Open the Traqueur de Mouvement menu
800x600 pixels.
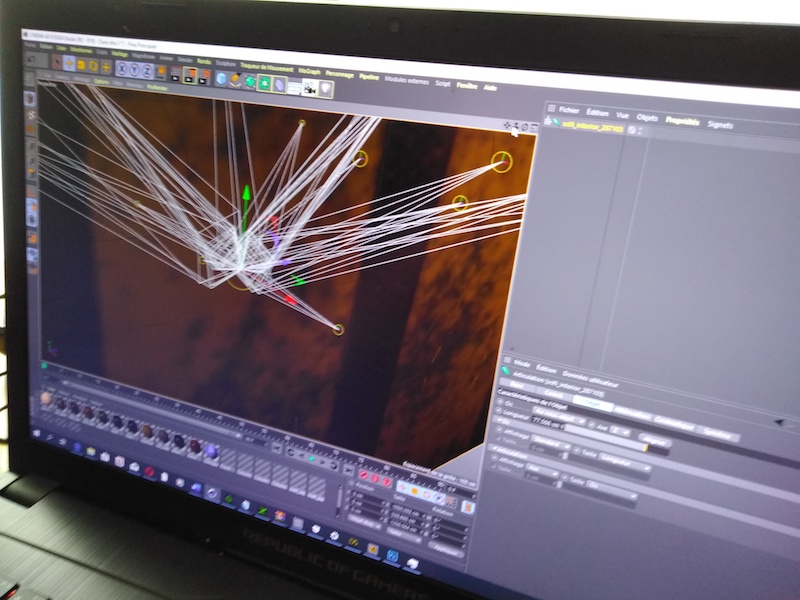267,67
